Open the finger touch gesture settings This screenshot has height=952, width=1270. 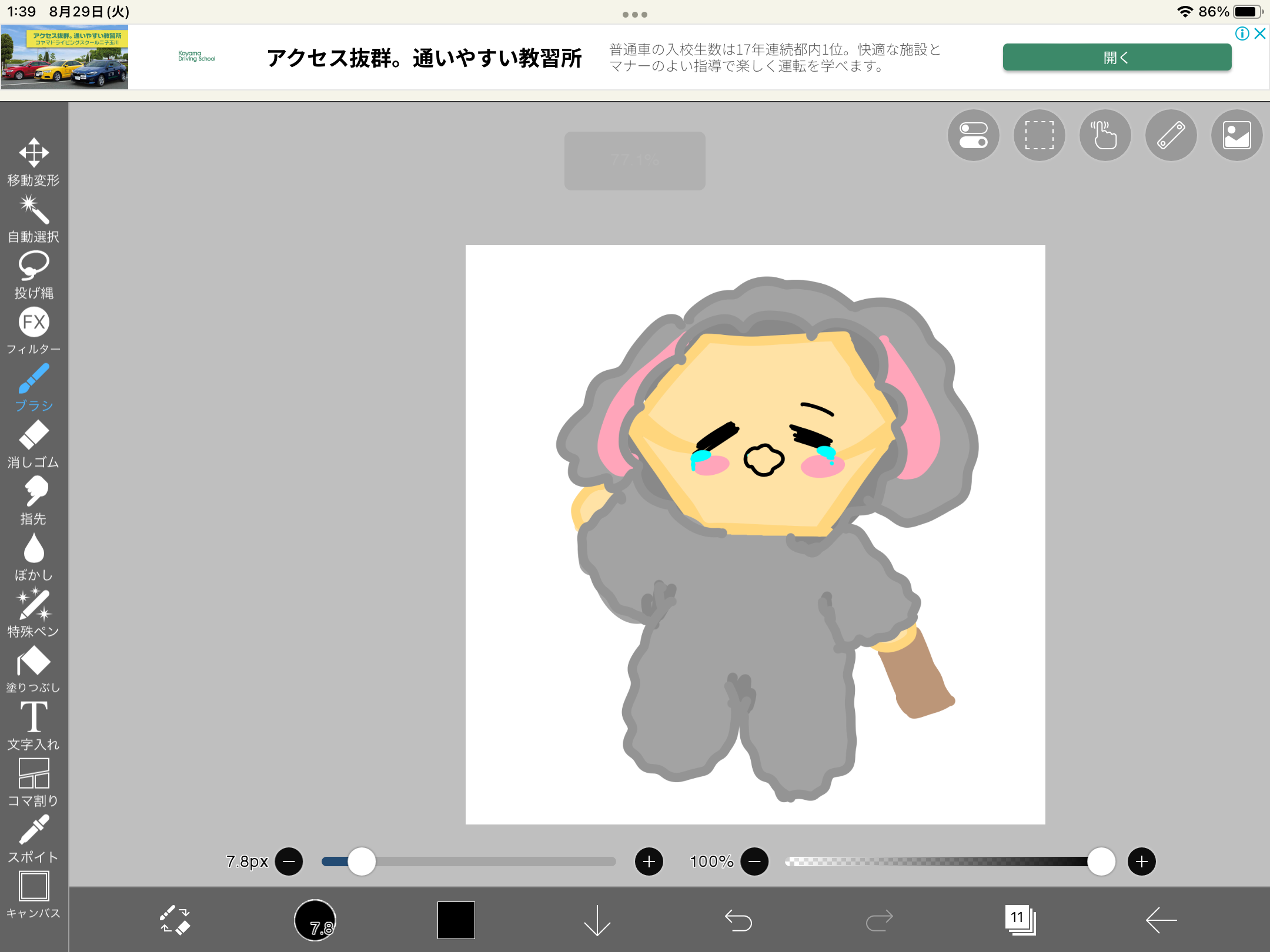coord(1105,135)
